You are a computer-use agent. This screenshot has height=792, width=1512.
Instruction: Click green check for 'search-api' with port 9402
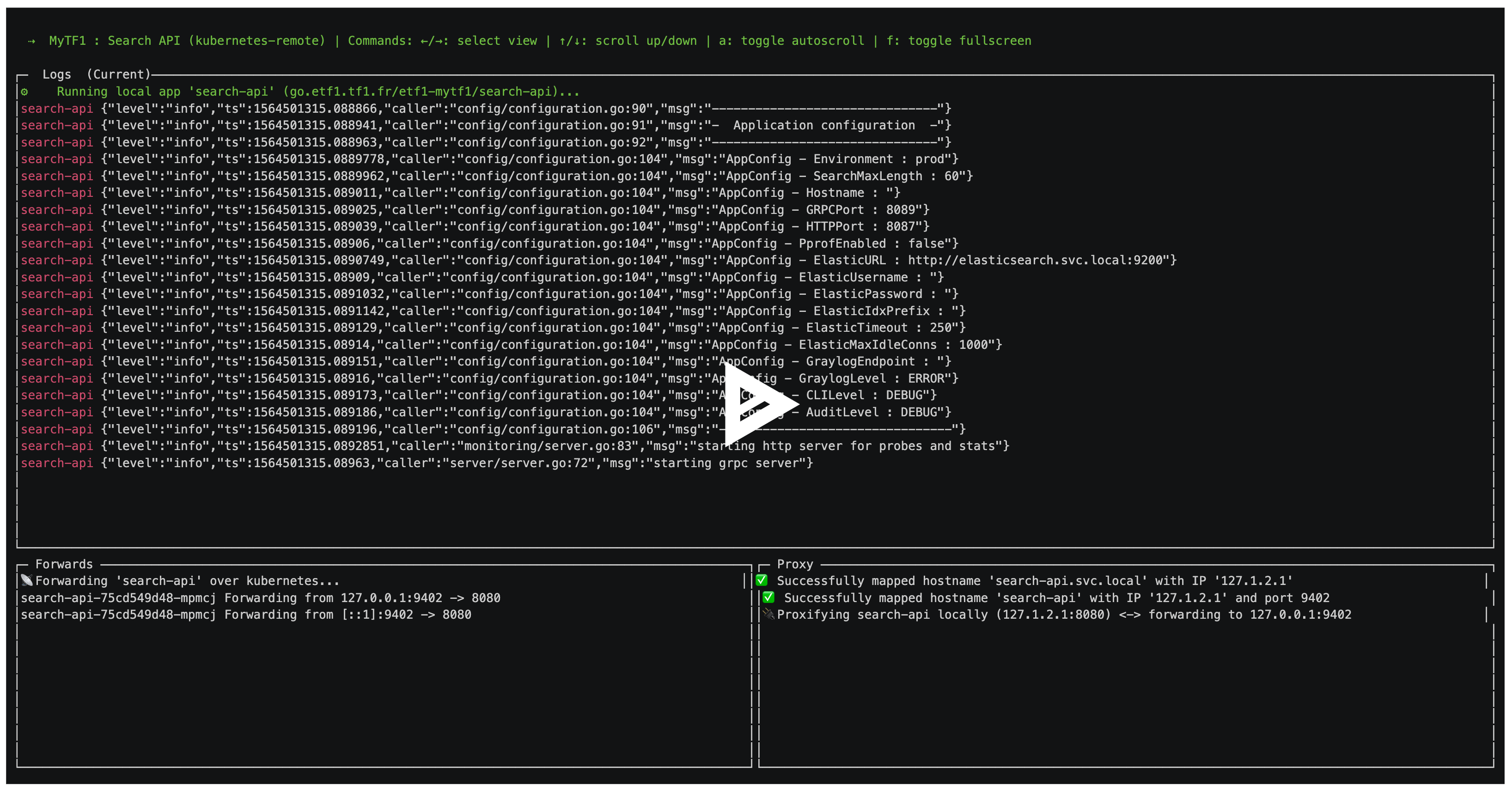[768, 597]
